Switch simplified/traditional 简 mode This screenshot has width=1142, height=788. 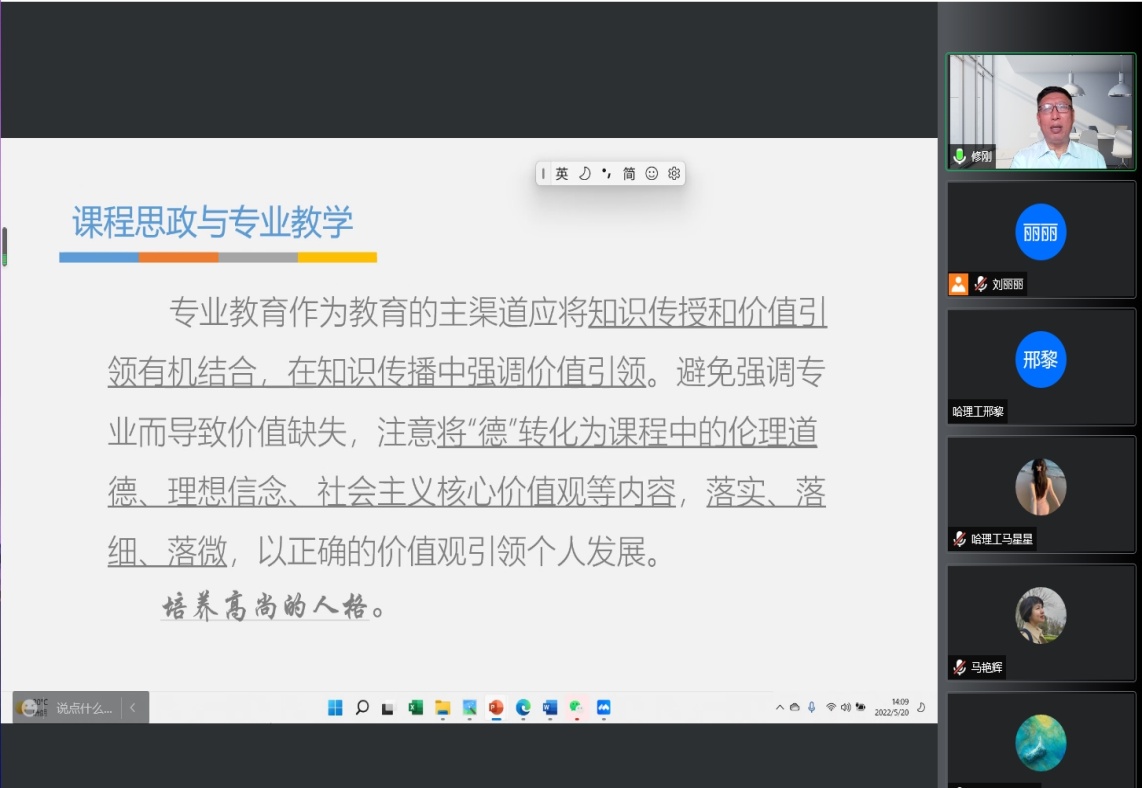[629, 173]
